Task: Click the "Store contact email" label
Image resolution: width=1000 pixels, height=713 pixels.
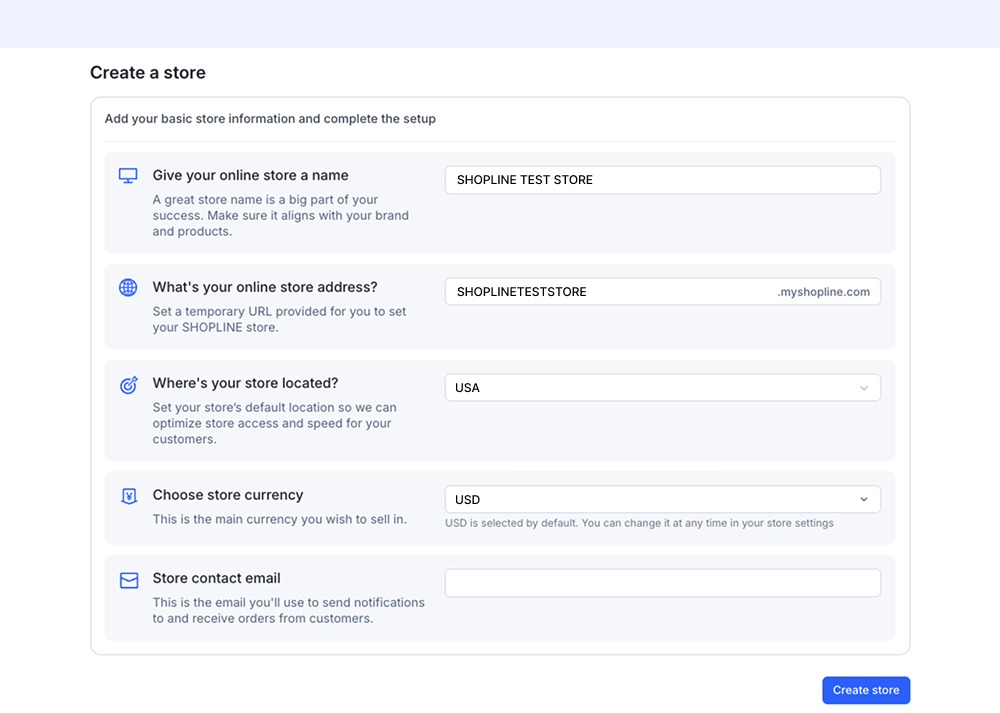Action: [x=216, y=578]
